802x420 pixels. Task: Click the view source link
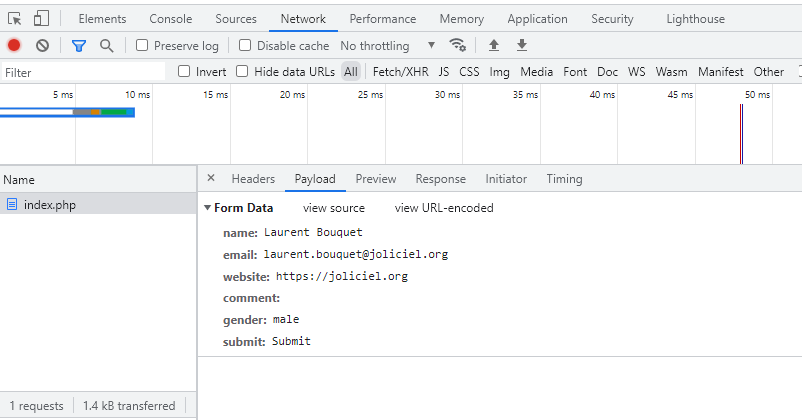(333, 208)
